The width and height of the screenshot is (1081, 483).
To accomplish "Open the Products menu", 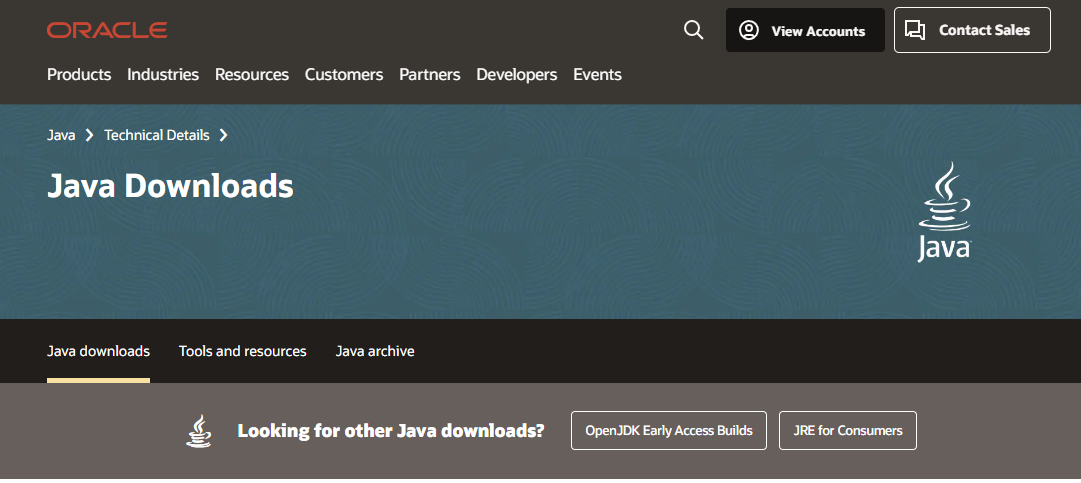I will pyautogui.click(x=79, y=74).
